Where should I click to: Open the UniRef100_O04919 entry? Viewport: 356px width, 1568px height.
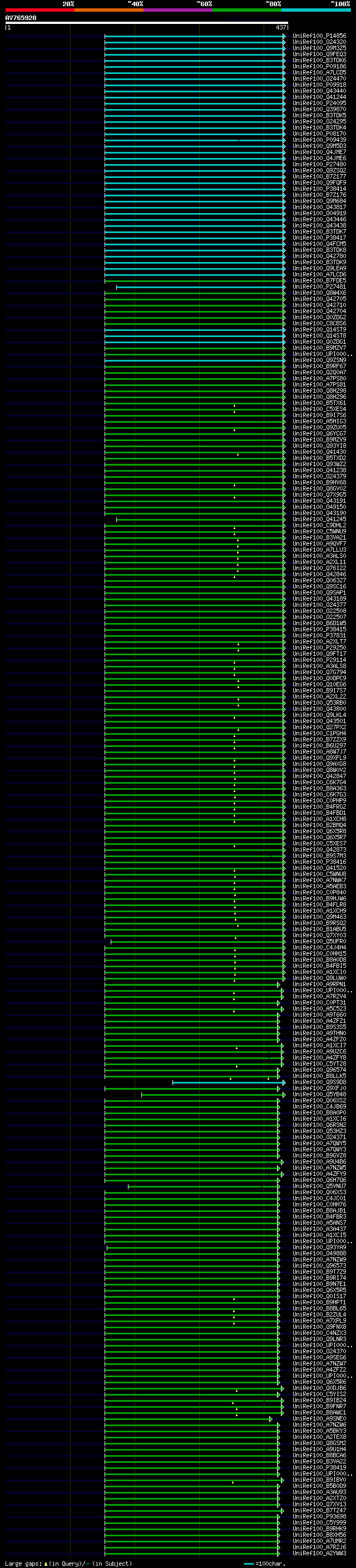319,213
